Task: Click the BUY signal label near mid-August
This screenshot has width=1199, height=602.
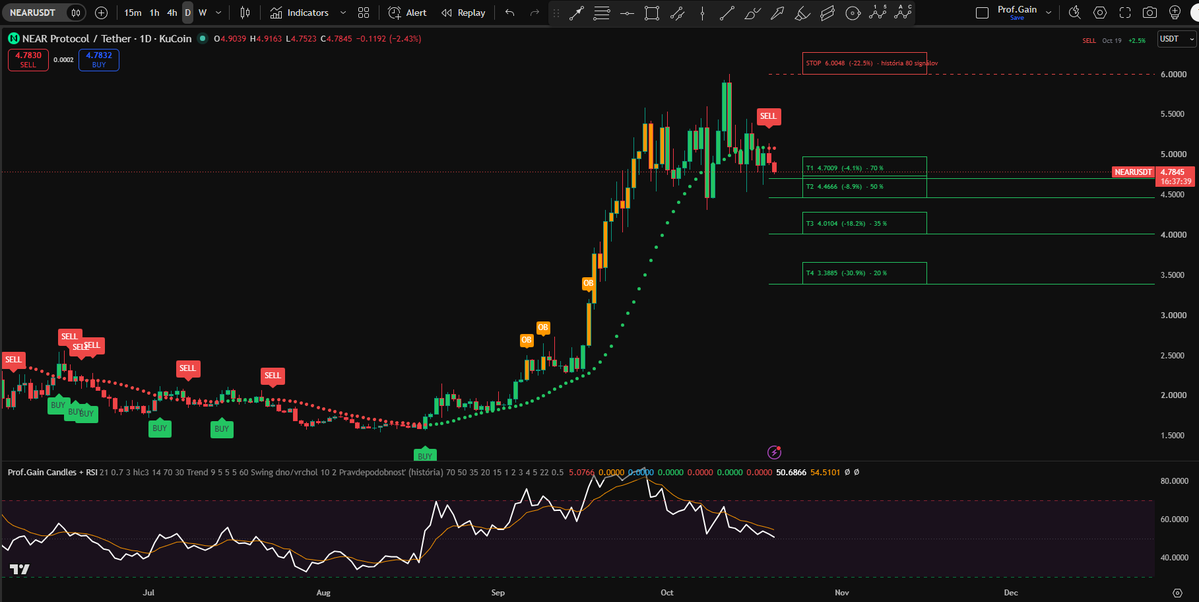Action: [424, 456]
